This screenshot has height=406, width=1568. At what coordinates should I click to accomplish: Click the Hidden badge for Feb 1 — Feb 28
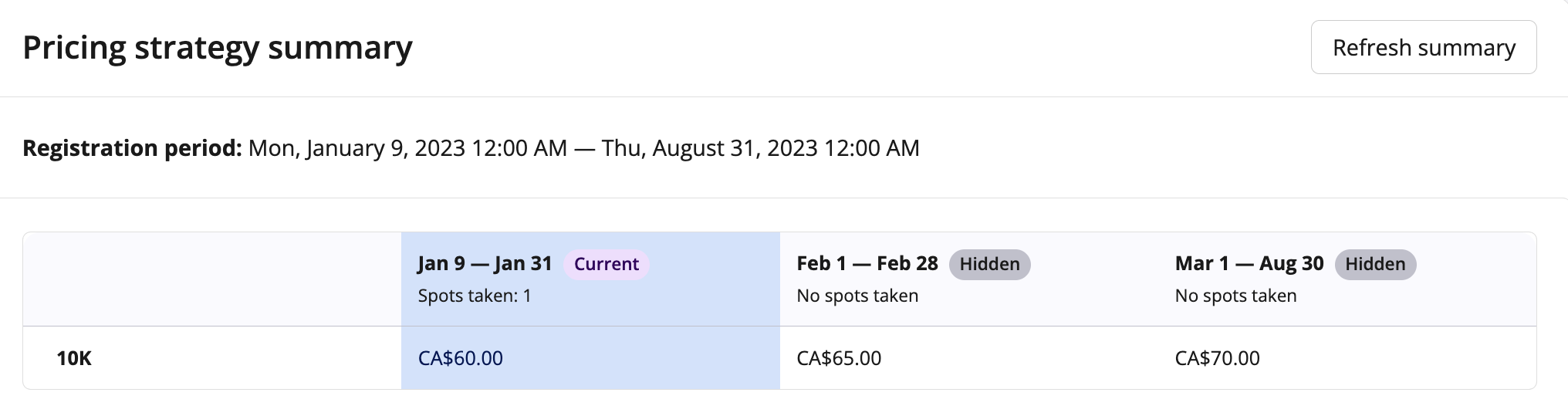(989, 264)
